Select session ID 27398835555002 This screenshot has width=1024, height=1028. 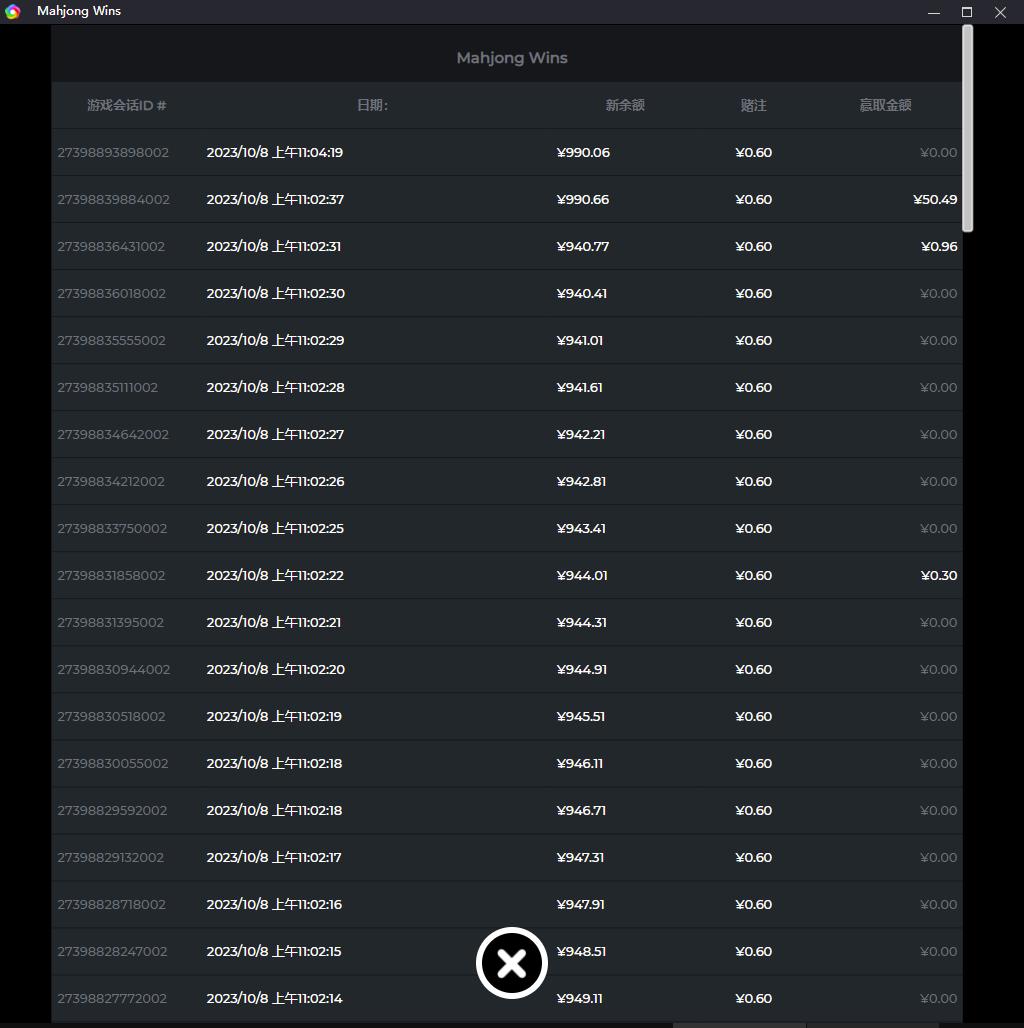tap(111, 340)
